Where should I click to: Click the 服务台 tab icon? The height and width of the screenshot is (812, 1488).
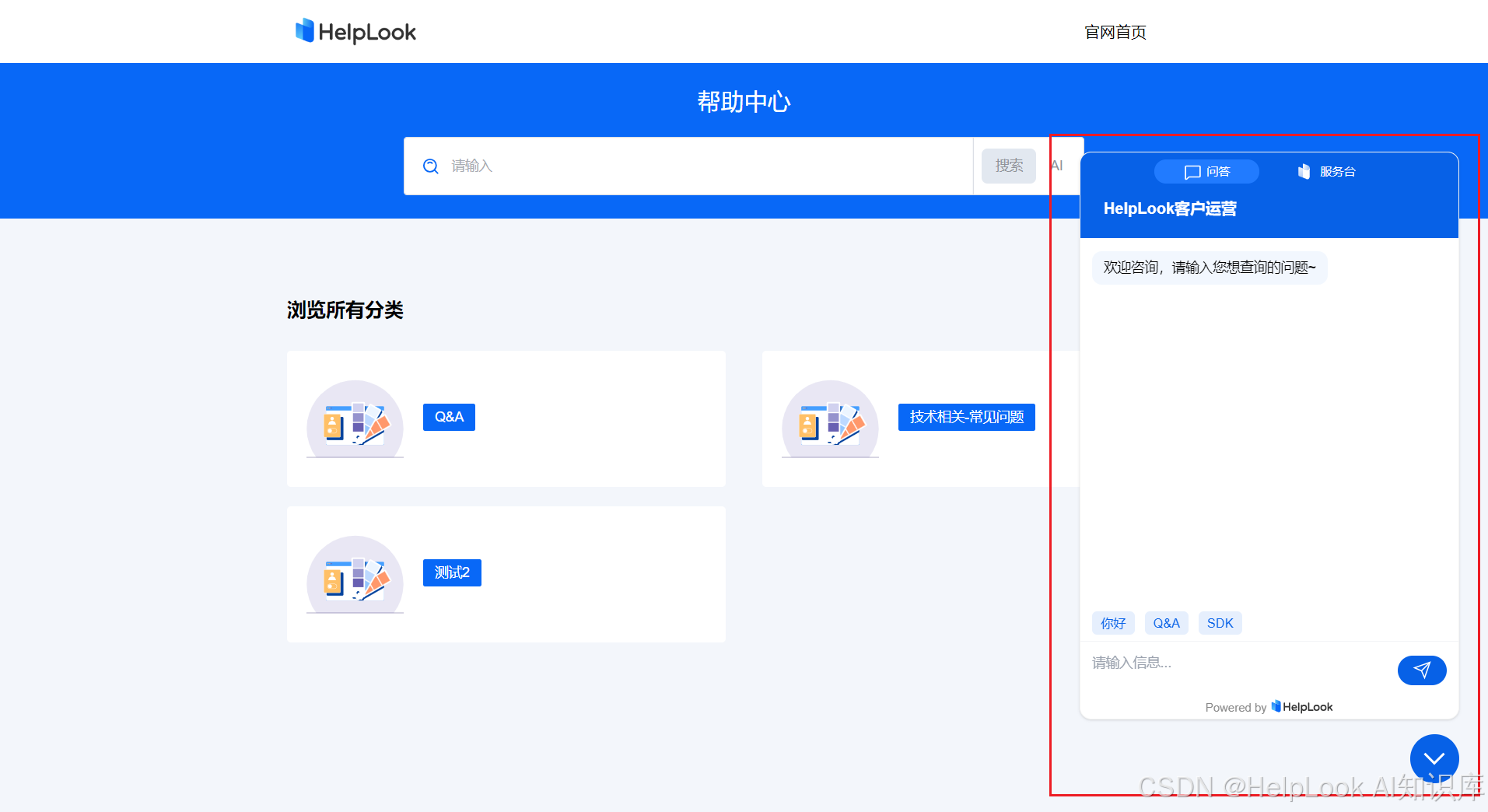[1304, 171]
